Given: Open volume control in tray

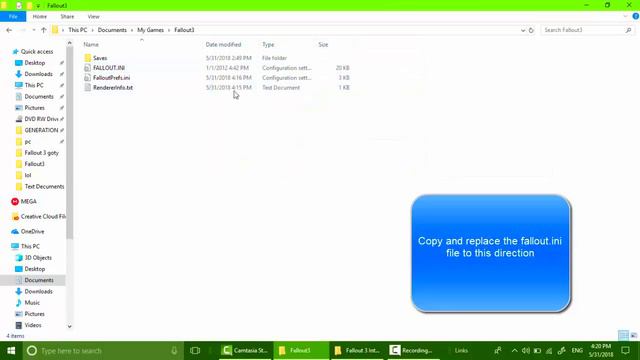Looking at the screenshot, I should click(526, 351).
